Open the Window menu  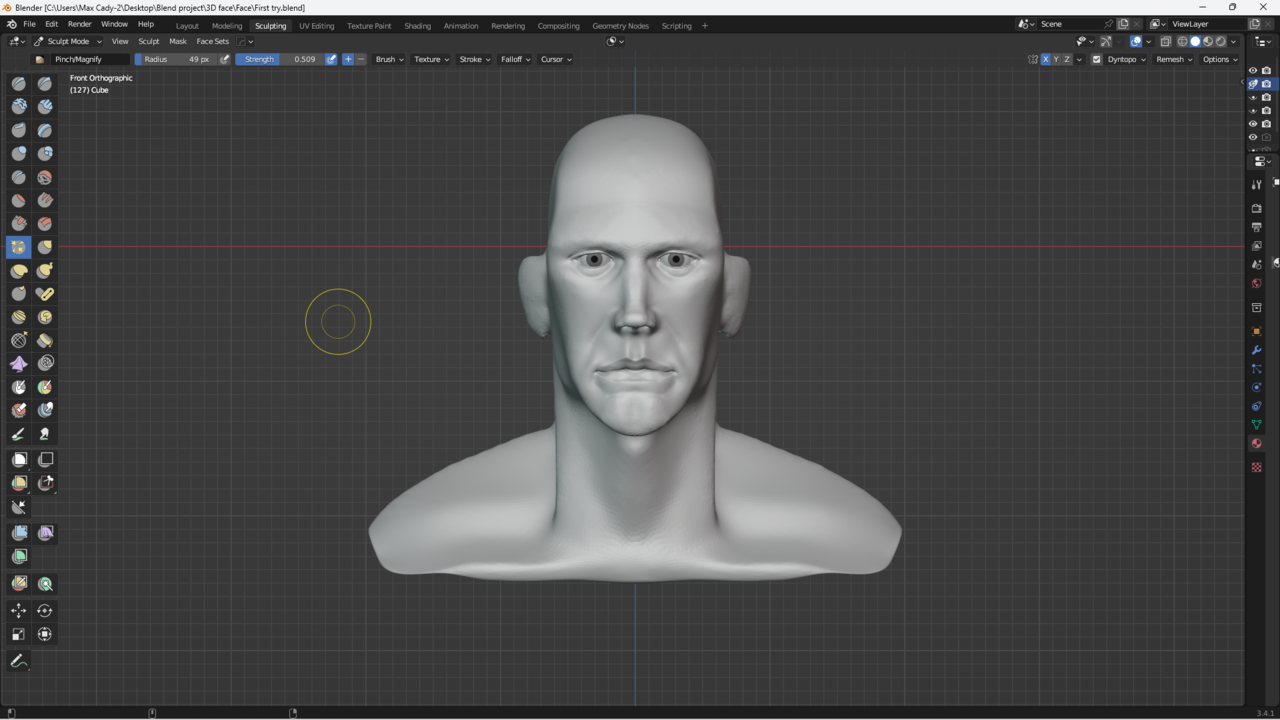coord(114,24)
